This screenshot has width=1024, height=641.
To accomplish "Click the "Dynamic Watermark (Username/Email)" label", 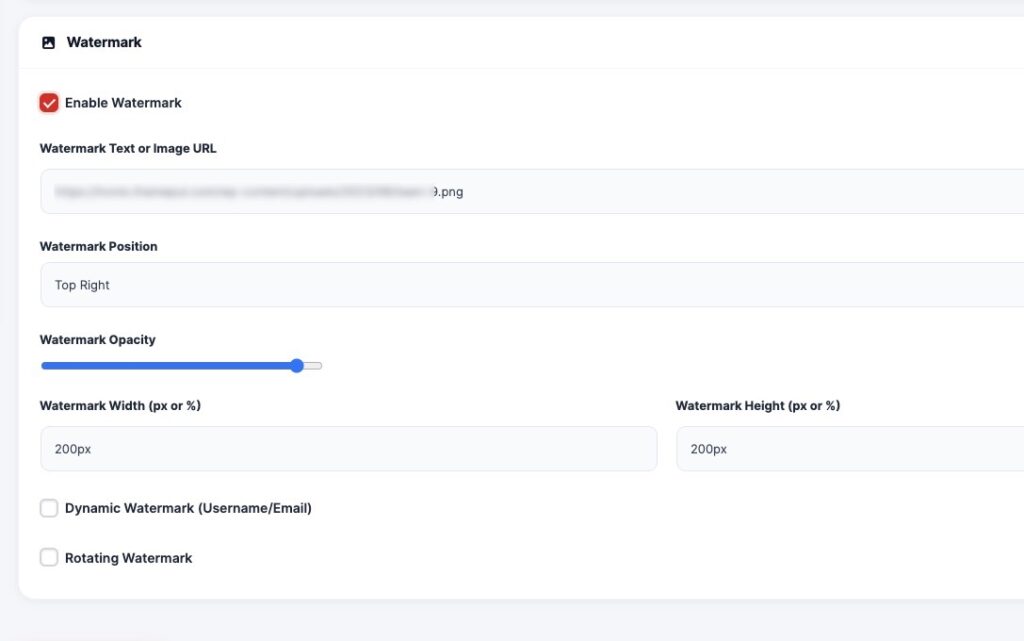I will click(x=188, y=509).
